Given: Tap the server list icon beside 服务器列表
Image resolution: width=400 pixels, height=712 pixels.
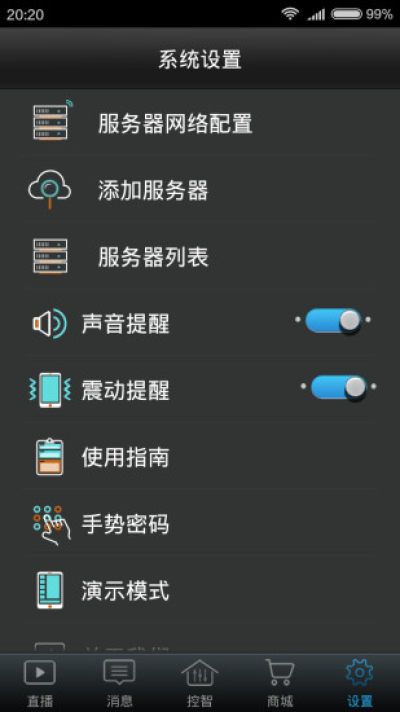Looking at the screenshot, I should click(x=50, y=256).
